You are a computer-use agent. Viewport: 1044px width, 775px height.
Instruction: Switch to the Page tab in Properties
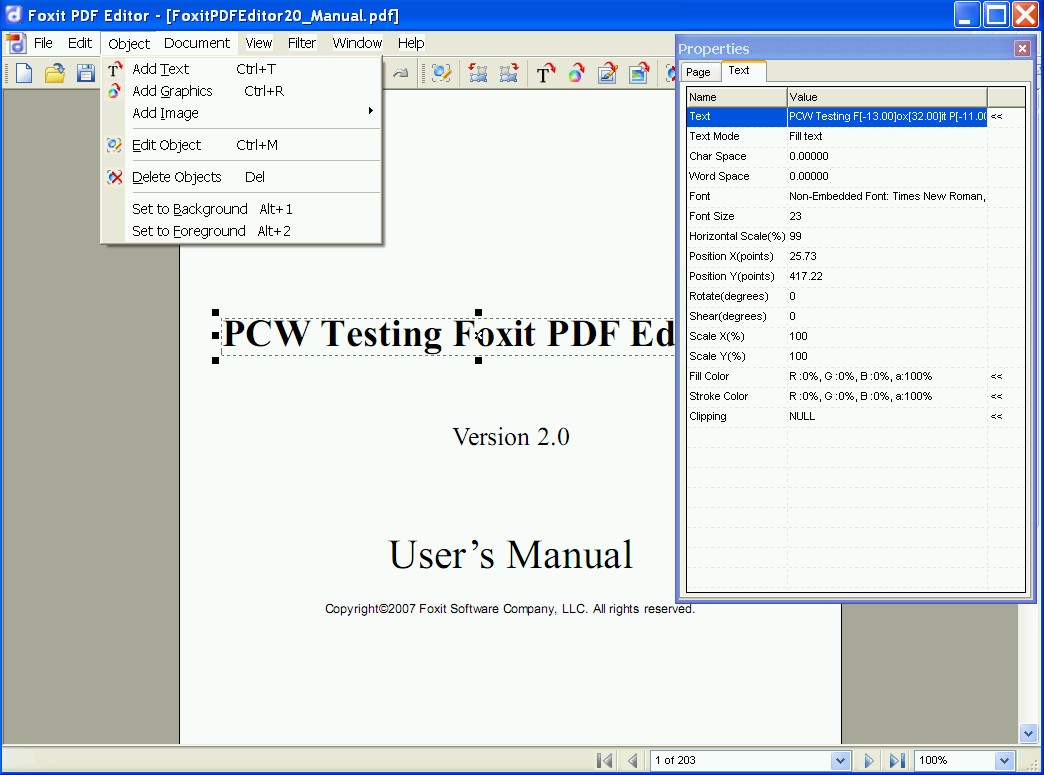(700, 71)
